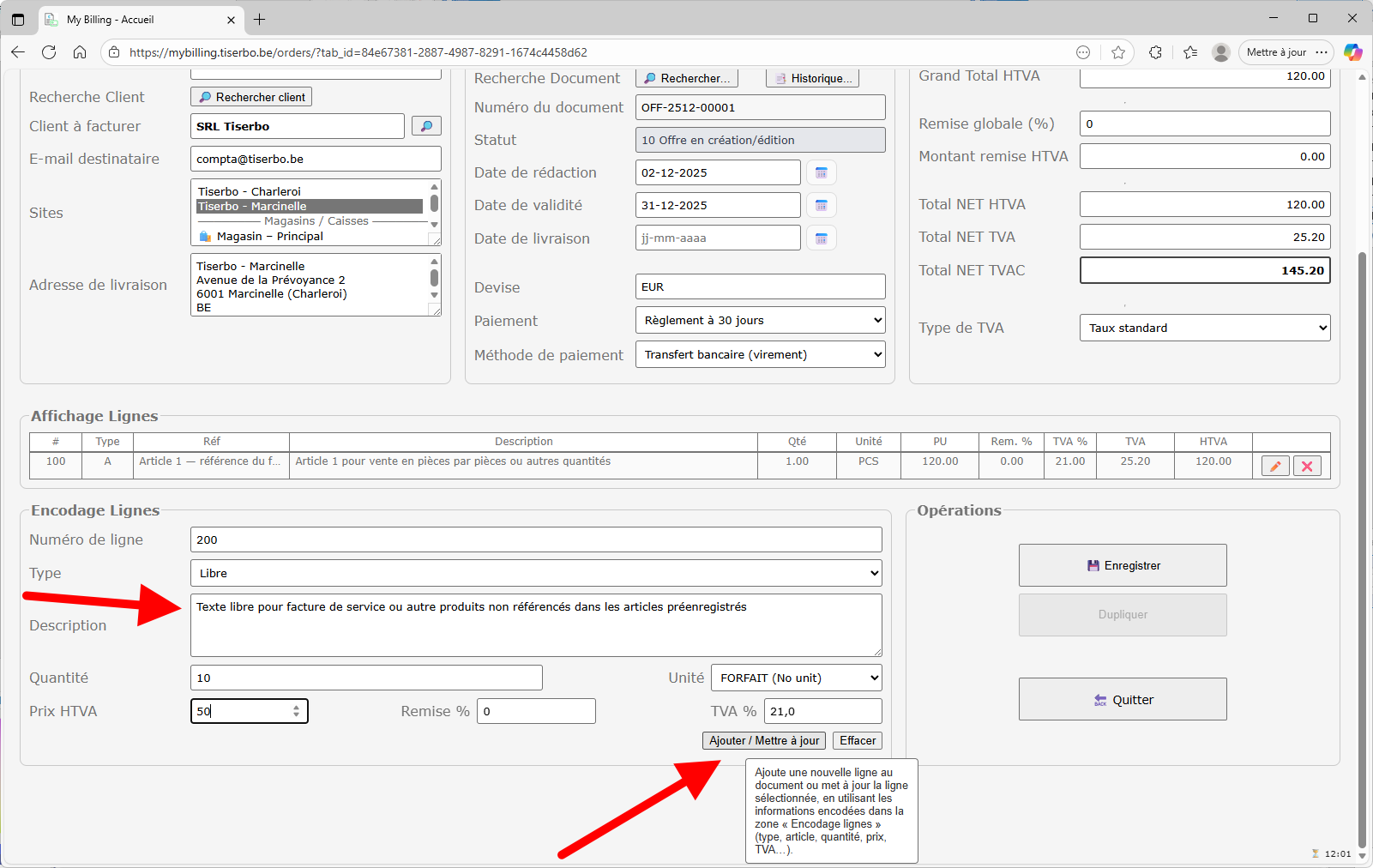The image size is (1373, 868).
Task: Click the Effacer button
Action: tap(857, 740)
